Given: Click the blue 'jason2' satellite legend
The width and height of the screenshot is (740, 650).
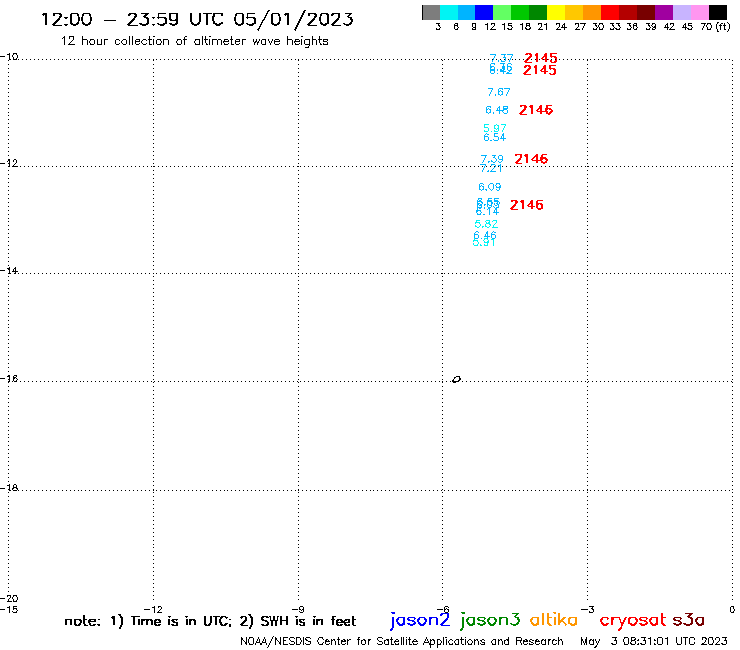Looking at the screenshot, I should point(420,621).
